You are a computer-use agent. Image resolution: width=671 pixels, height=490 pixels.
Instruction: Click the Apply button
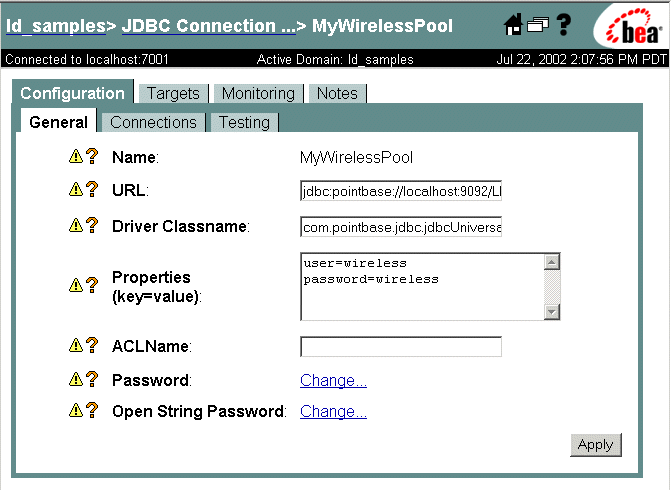click(x=596, y=445)
